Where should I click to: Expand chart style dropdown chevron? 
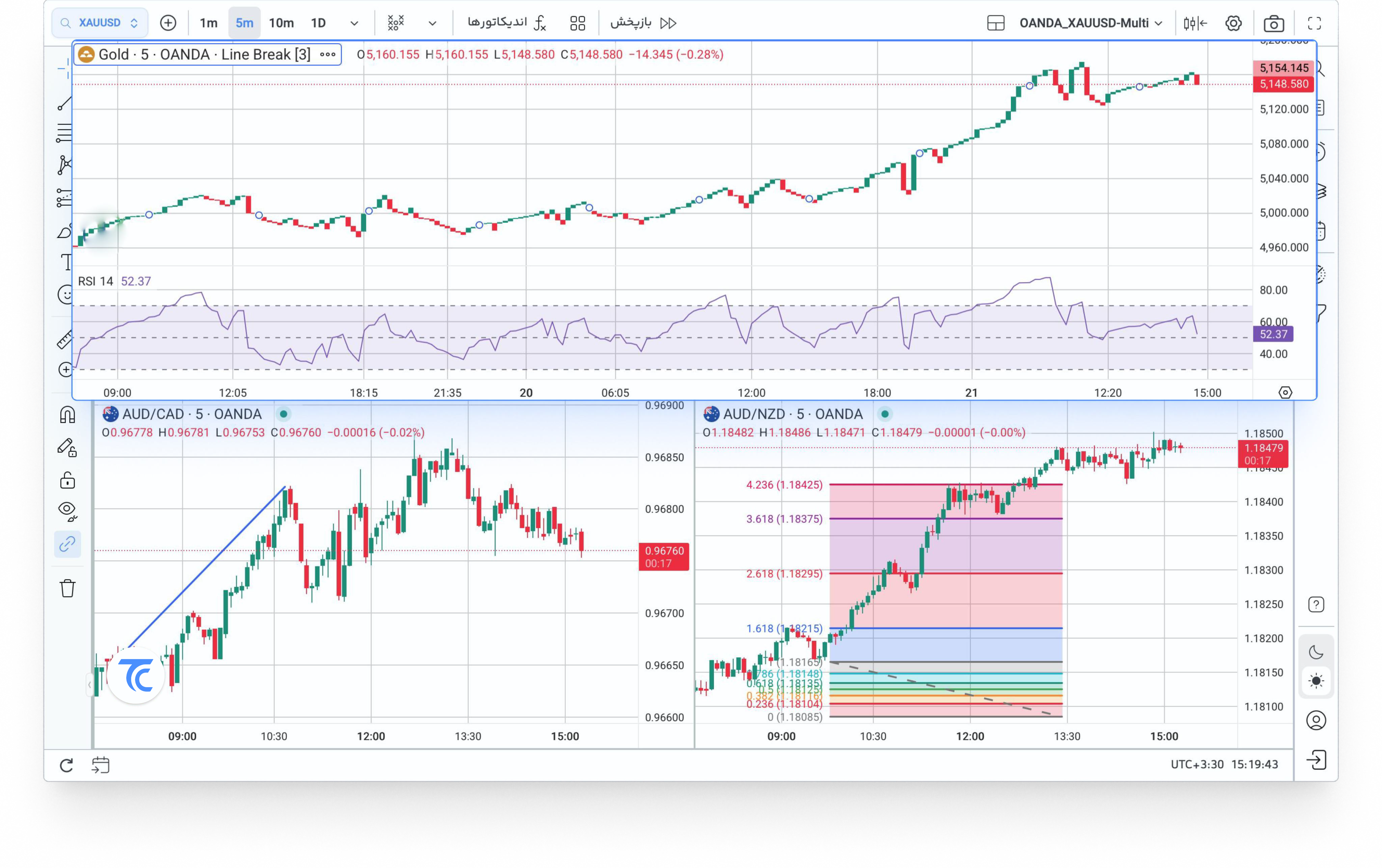point(432,24)
